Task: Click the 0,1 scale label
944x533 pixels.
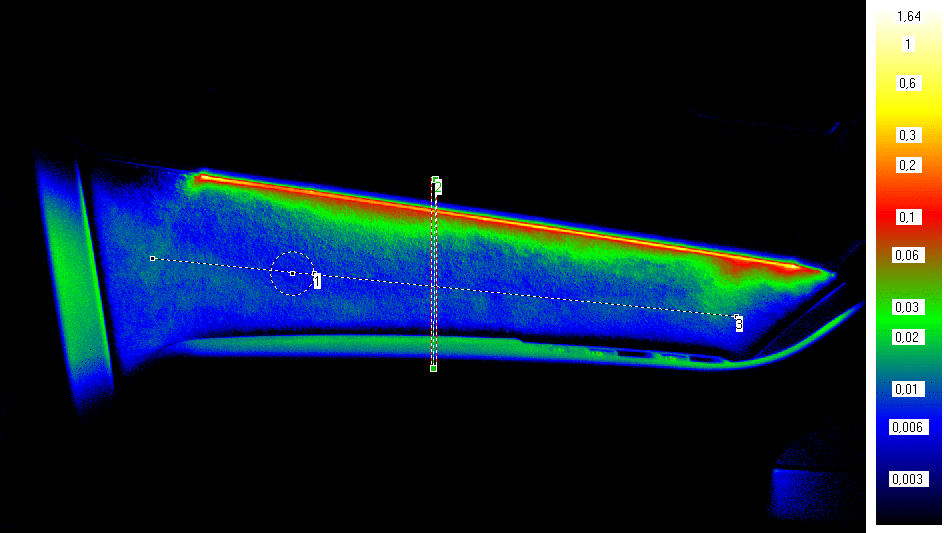Action: [x=908, y=217]
